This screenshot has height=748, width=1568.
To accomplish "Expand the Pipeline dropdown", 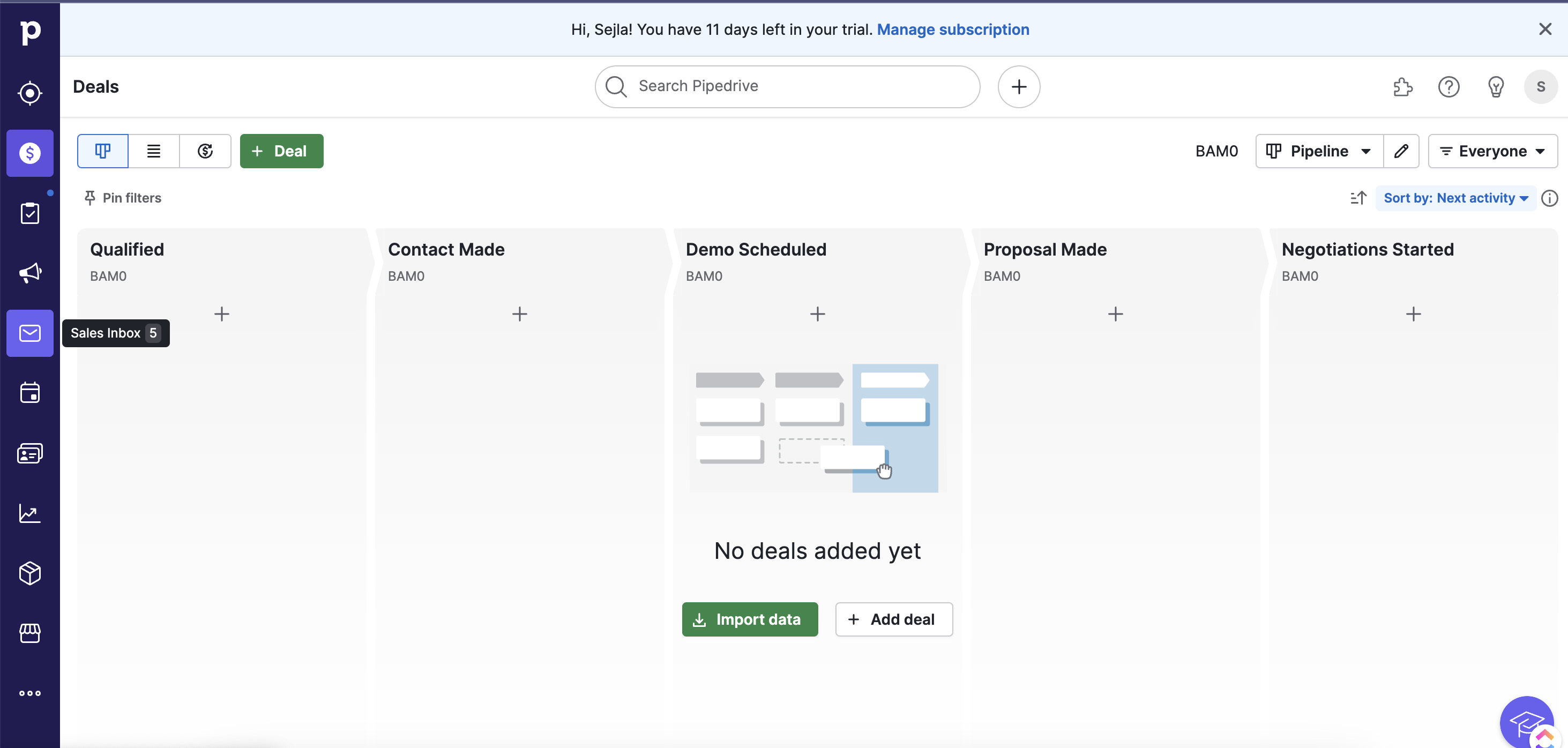I will point(1319,151).
